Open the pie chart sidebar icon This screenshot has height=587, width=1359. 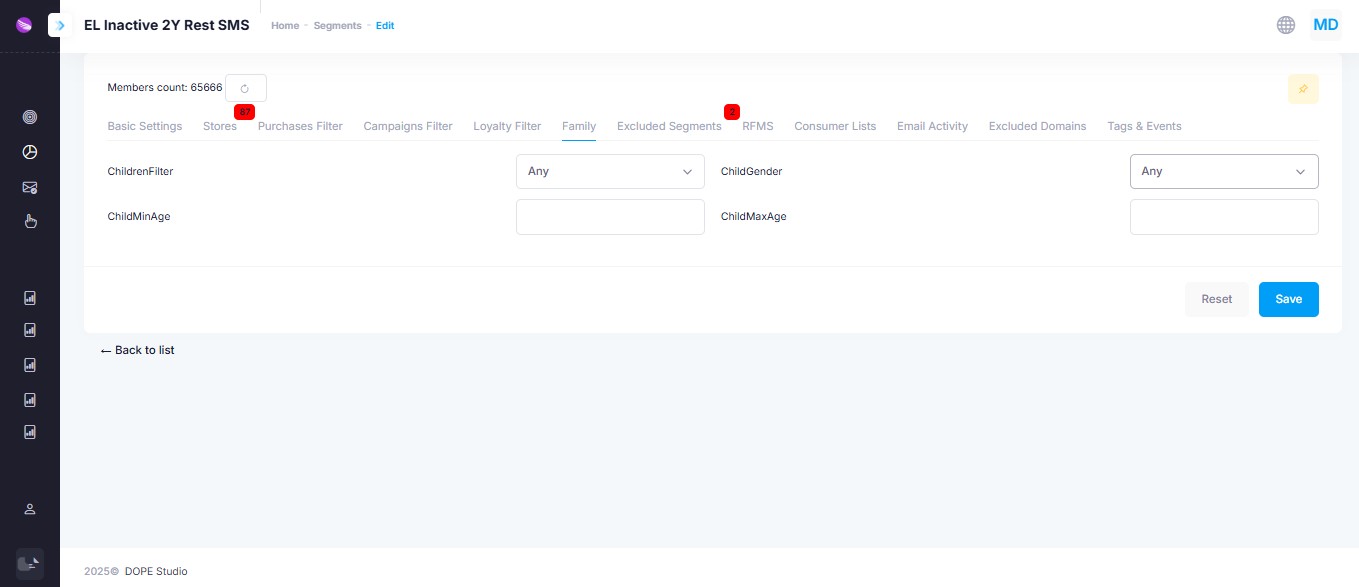click(30, 152)
